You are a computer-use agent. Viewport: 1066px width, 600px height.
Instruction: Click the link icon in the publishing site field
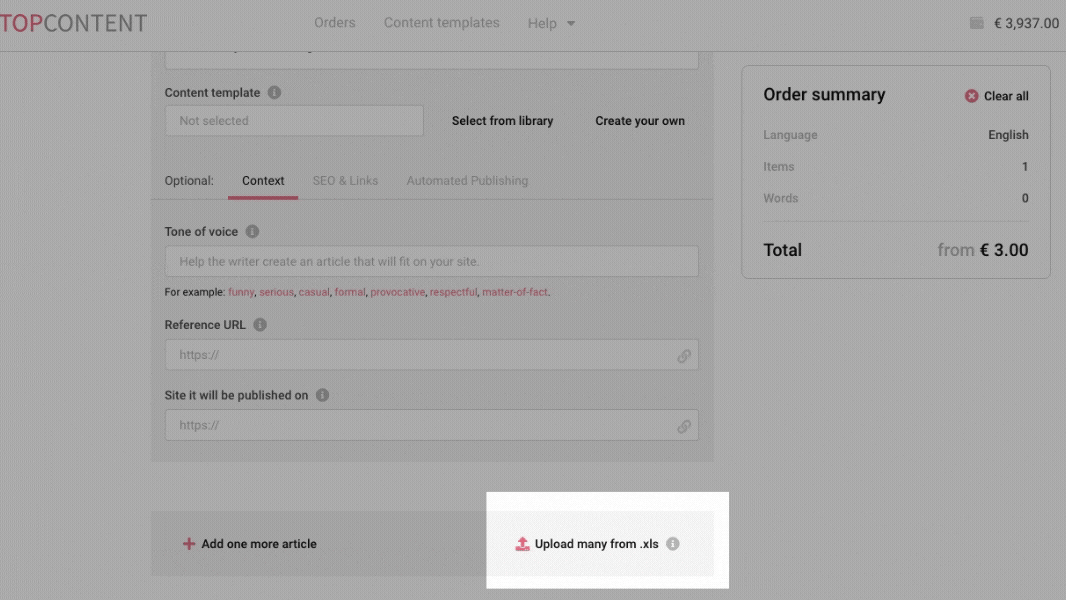[x=684, y=425]
